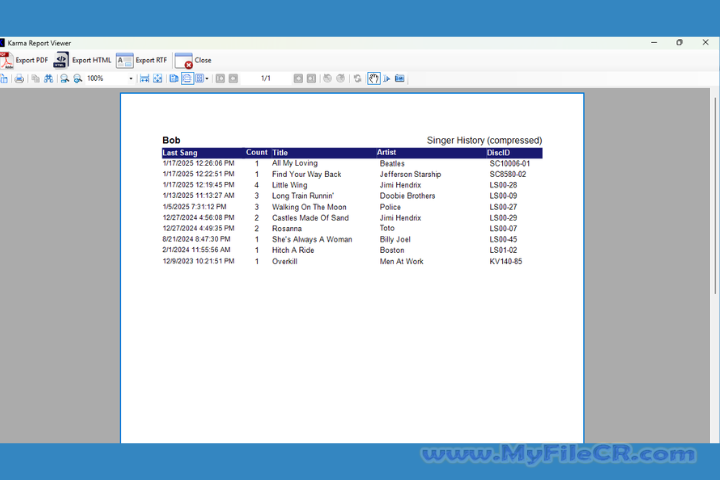The height and width of the screenshot is (480, 720).
Task: Click the DiscID column header
Action: pyautogui.click(x=498, y=152)
